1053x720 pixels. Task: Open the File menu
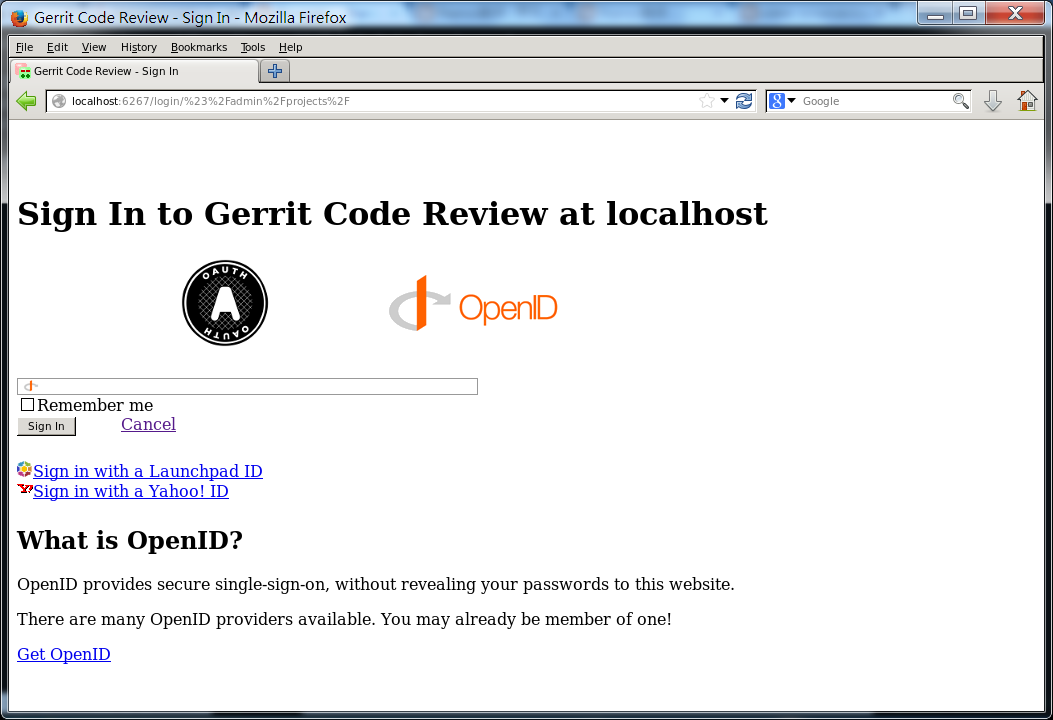coord(24,47)
